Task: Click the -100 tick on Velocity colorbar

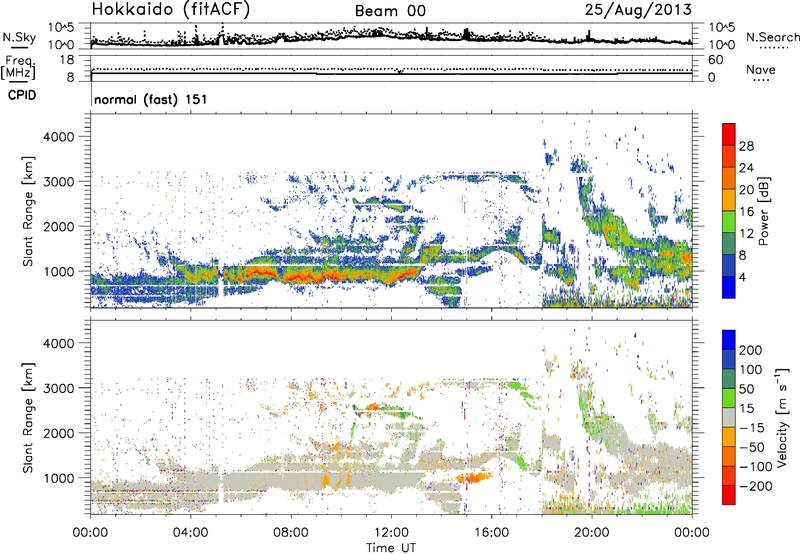Action: coord(756,467)
